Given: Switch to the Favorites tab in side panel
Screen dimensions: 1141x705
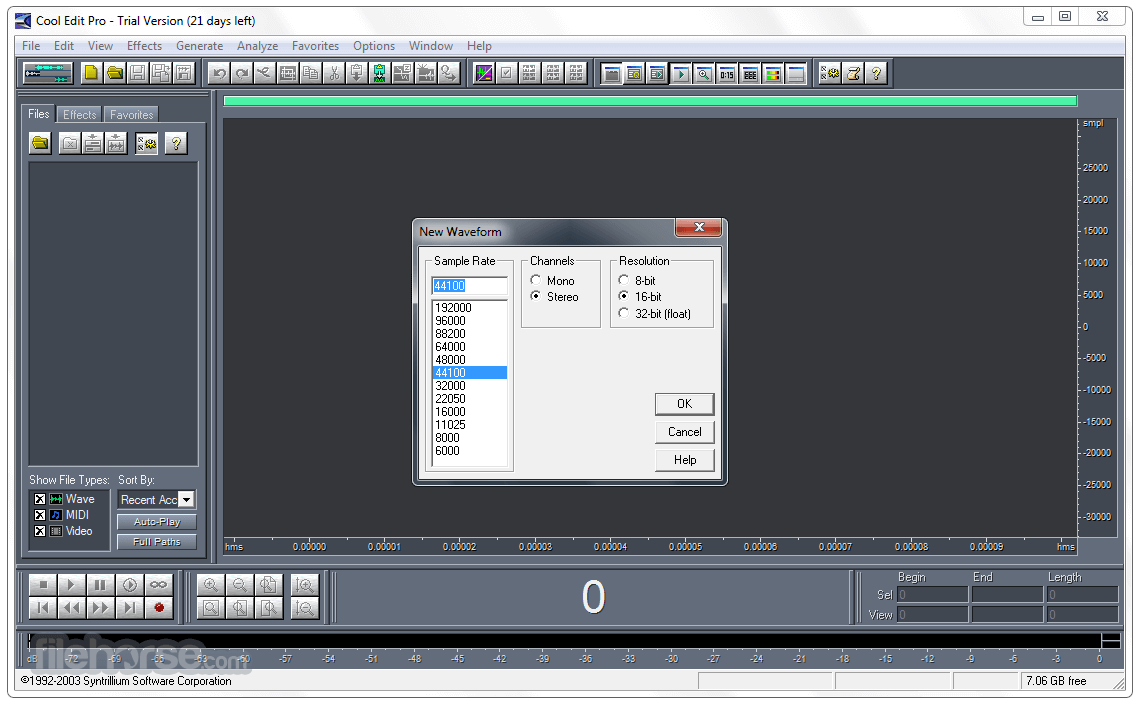Looking at the screenshot, I should coord(132,115).
